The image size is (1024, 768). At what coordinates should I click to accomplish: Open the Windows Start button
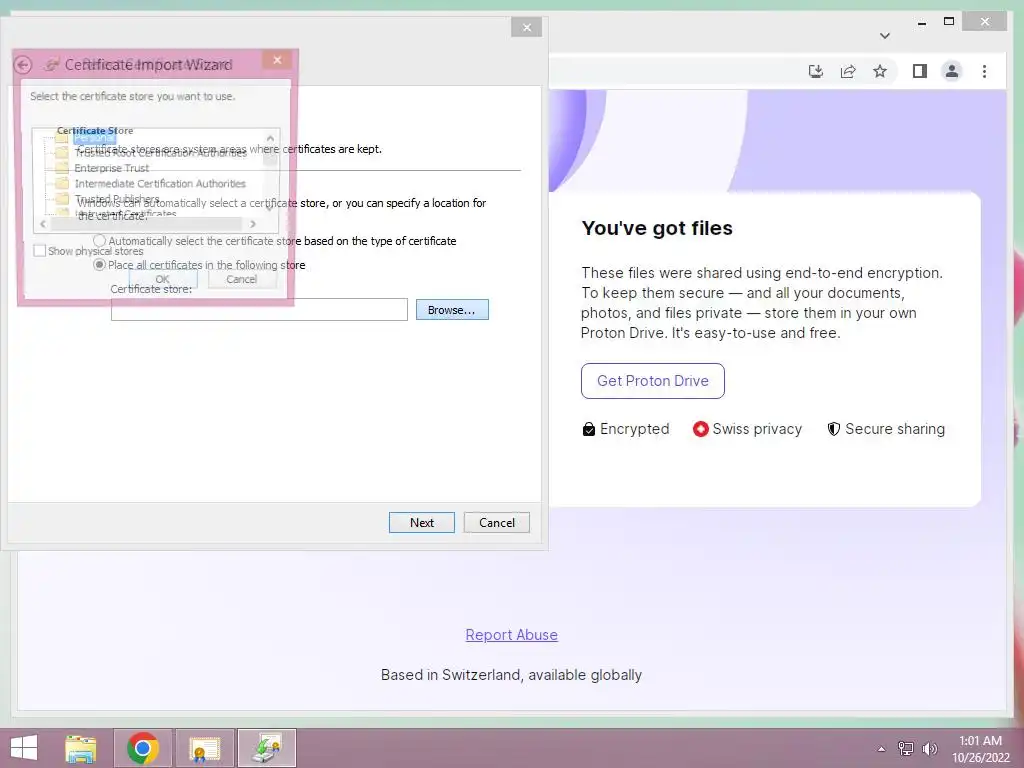(24, 748)
